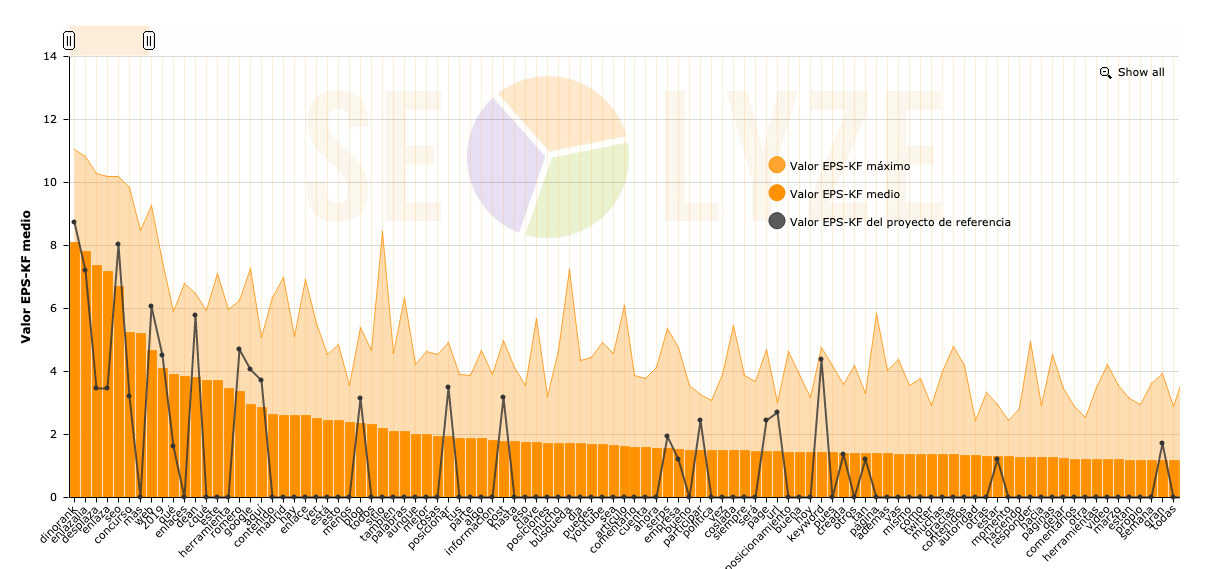Toggle the dark gray reference project legend marker

pyautogui.click(x=777, y=222)
